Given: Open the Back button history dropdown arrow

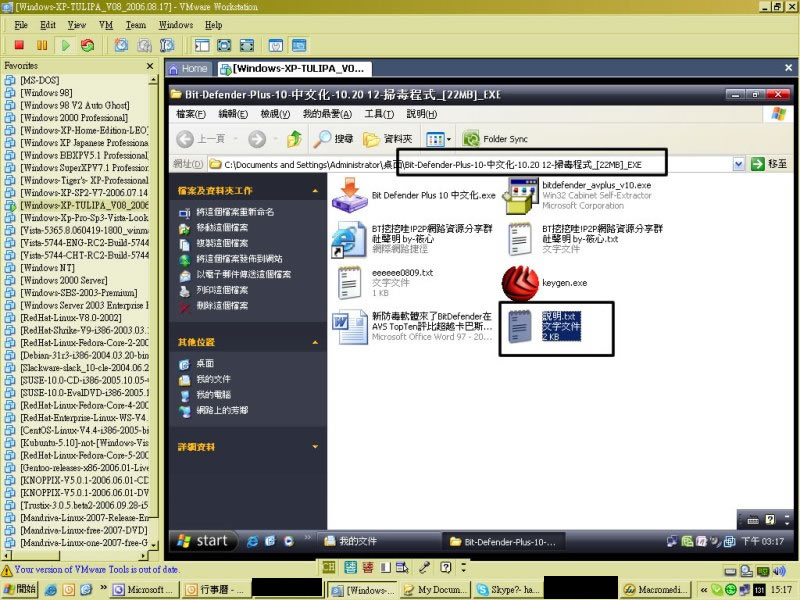Looking at the screenshot, I should tap(236, 139).
